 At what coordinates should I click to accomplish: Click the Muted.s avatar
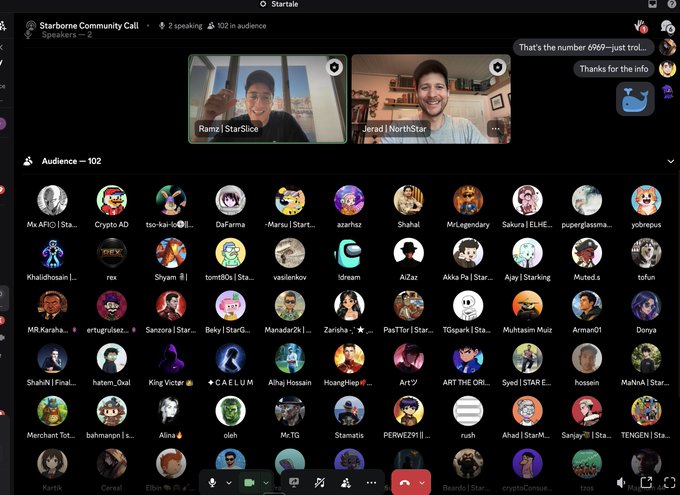coord(587,252)
